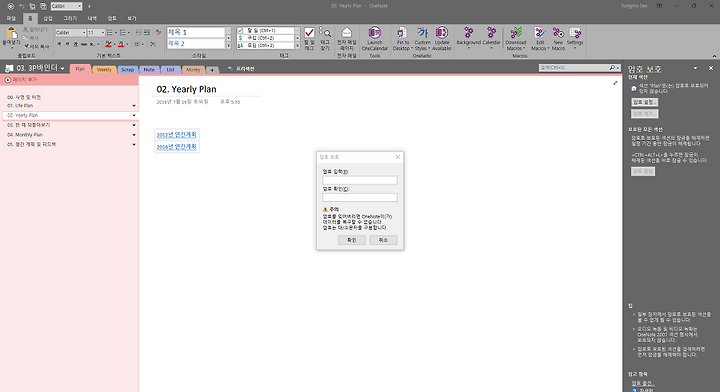Switch to the List section tab

click(170, 70)
